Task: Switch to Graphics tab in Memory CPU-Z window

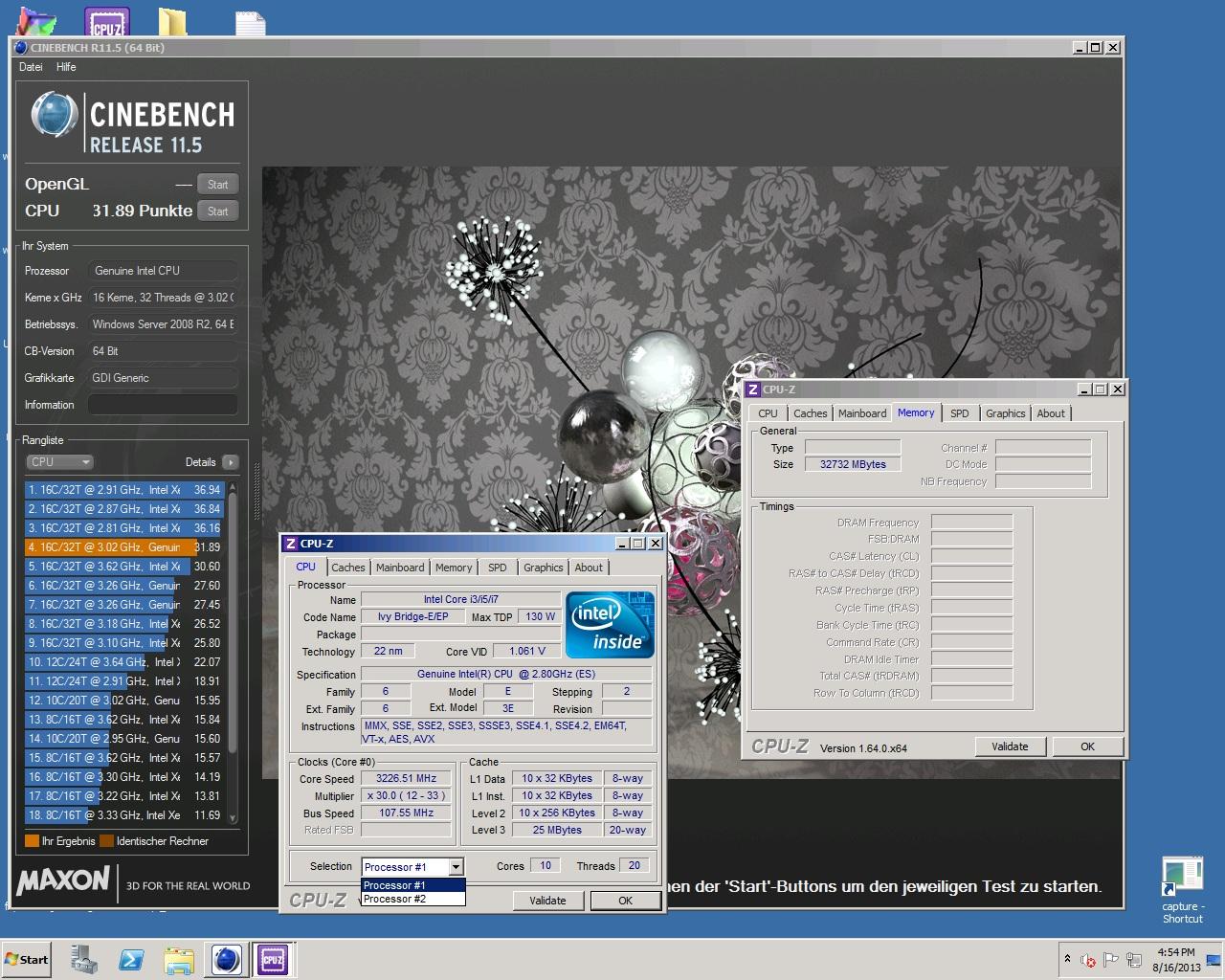Action: [1006, 413]
